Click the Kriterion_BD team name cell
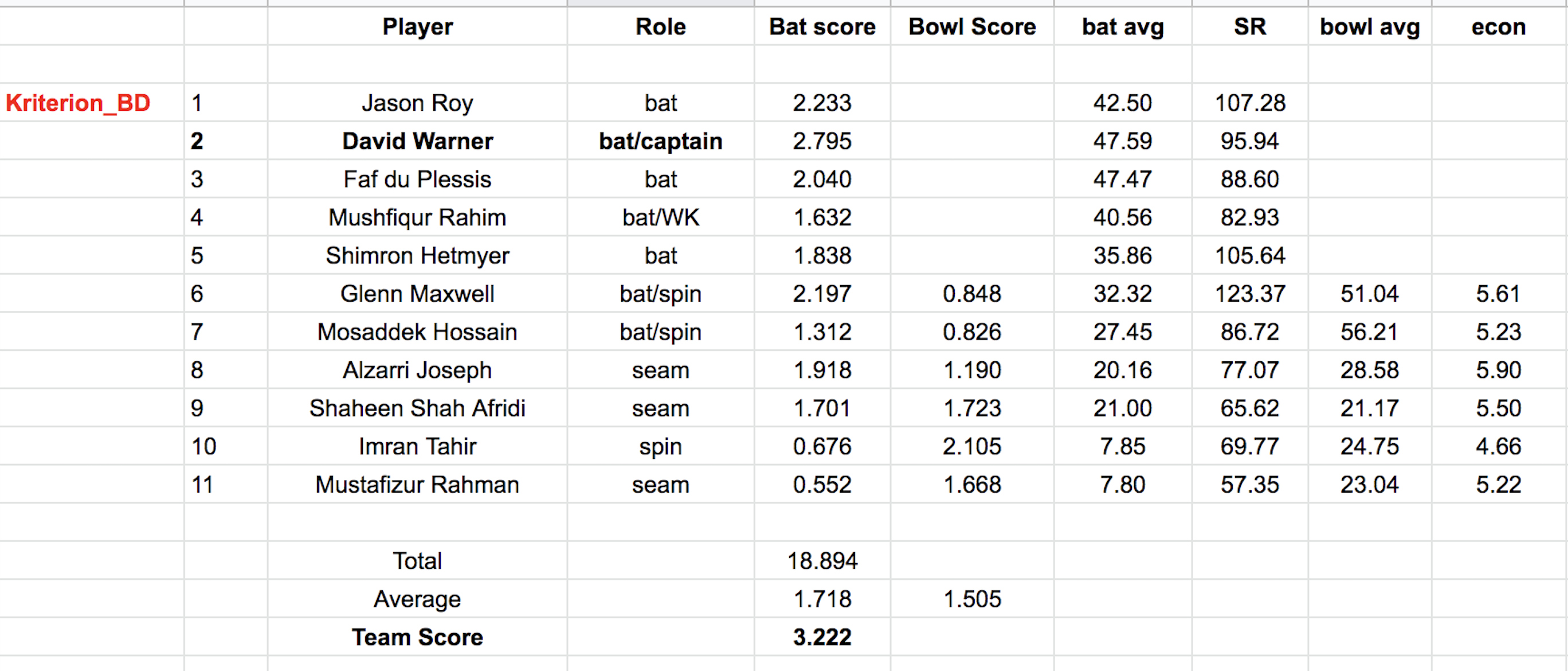This screenshot has height=671, width=1568. coord(78,103)
